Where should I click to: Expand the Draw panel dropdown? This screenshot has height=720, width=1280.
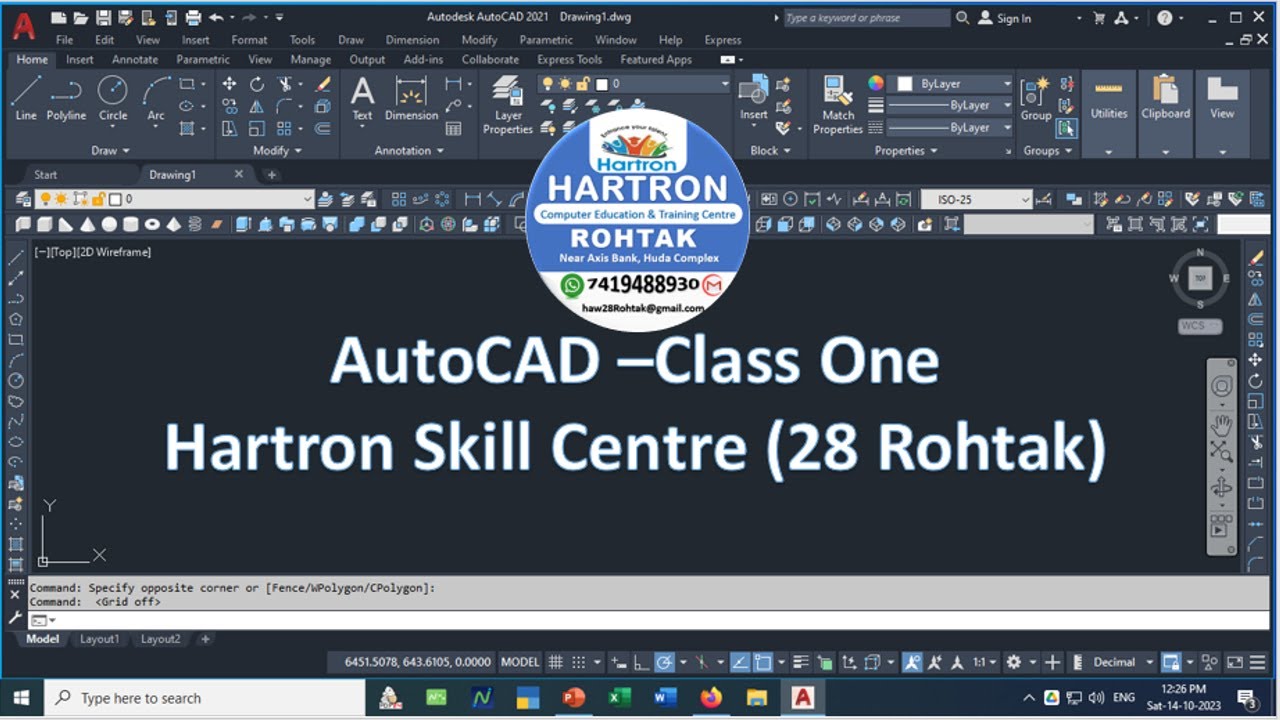click(x=110, y=151)
